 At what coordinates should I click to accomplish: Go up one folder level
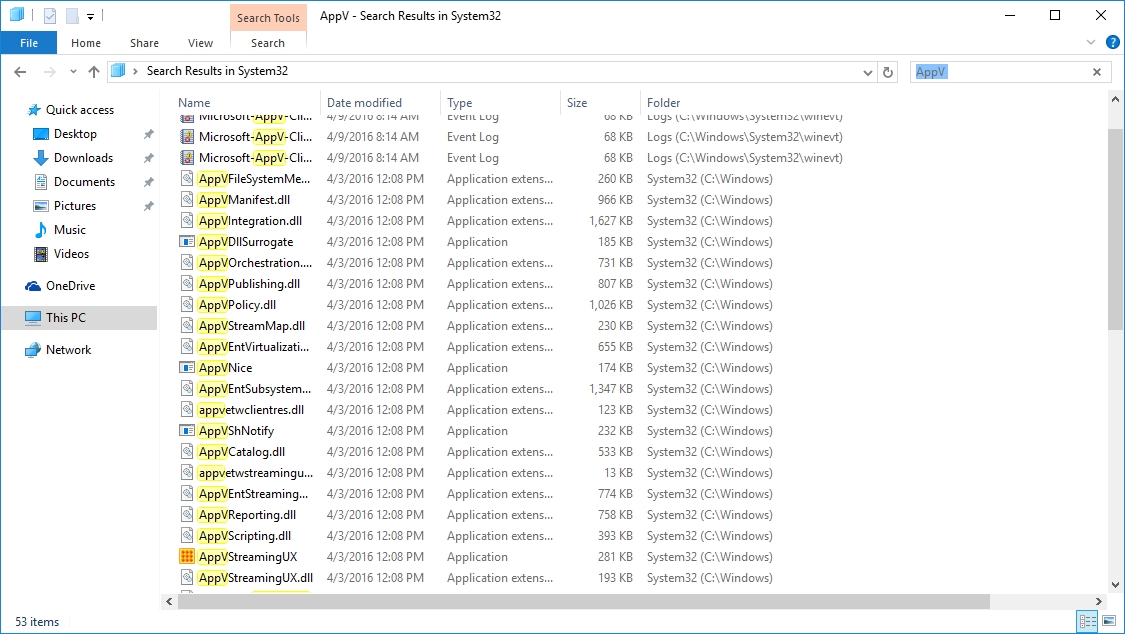[x=94, y=72]
